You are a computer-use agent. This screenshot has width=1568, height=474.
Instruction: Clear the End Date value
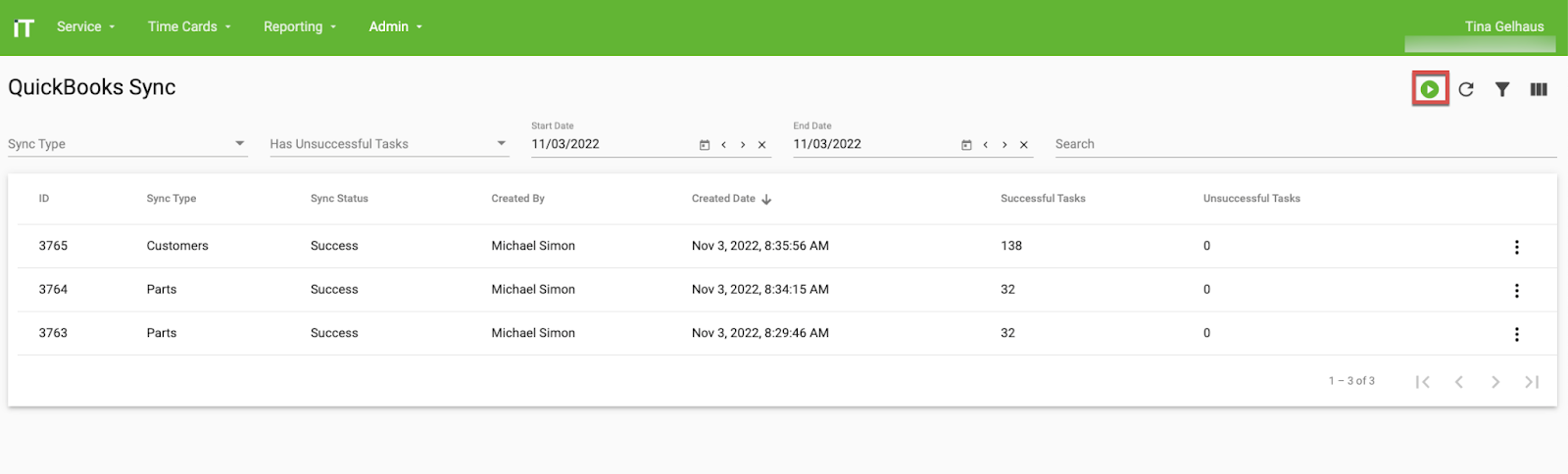[x=1024, y=145]
